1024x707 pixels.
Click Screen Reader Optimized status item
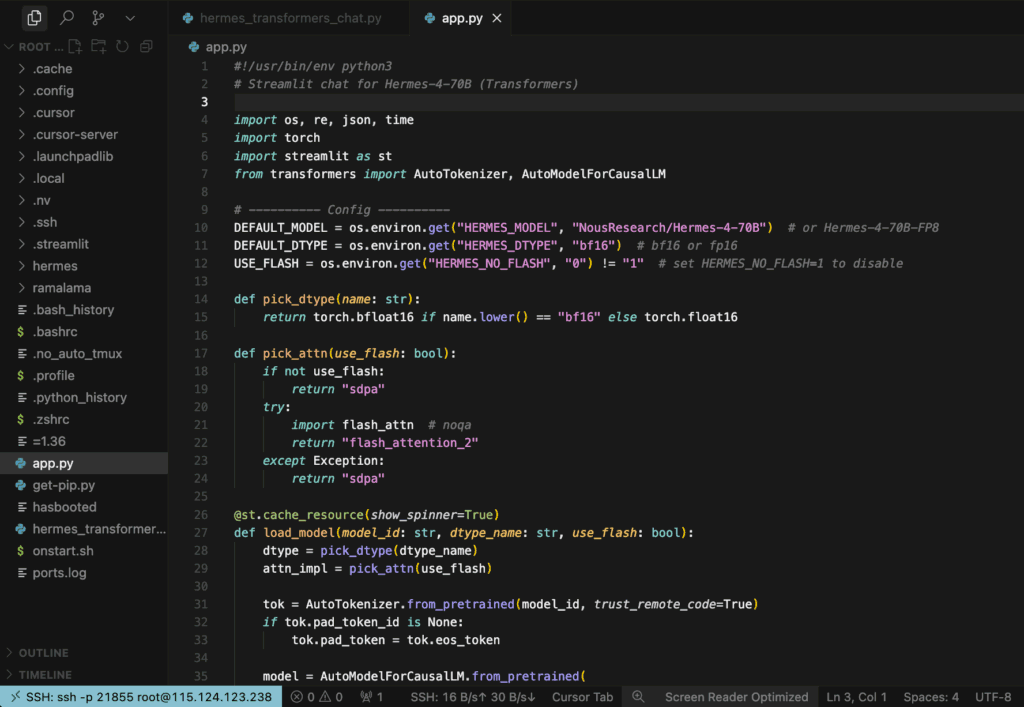click(736, 697)
